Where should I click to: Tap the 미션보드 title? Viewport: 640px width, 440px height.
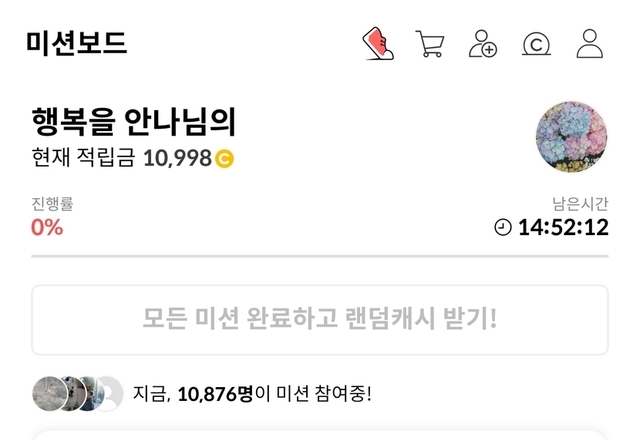pos(77,43)
